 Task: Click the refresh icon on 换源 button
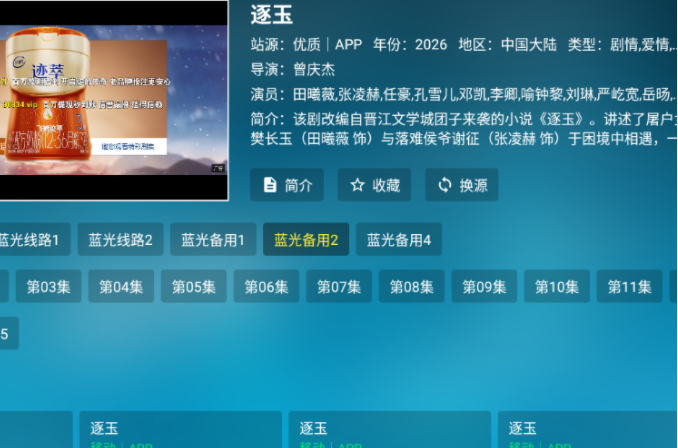pyautogui.click(x=445, y=185)
